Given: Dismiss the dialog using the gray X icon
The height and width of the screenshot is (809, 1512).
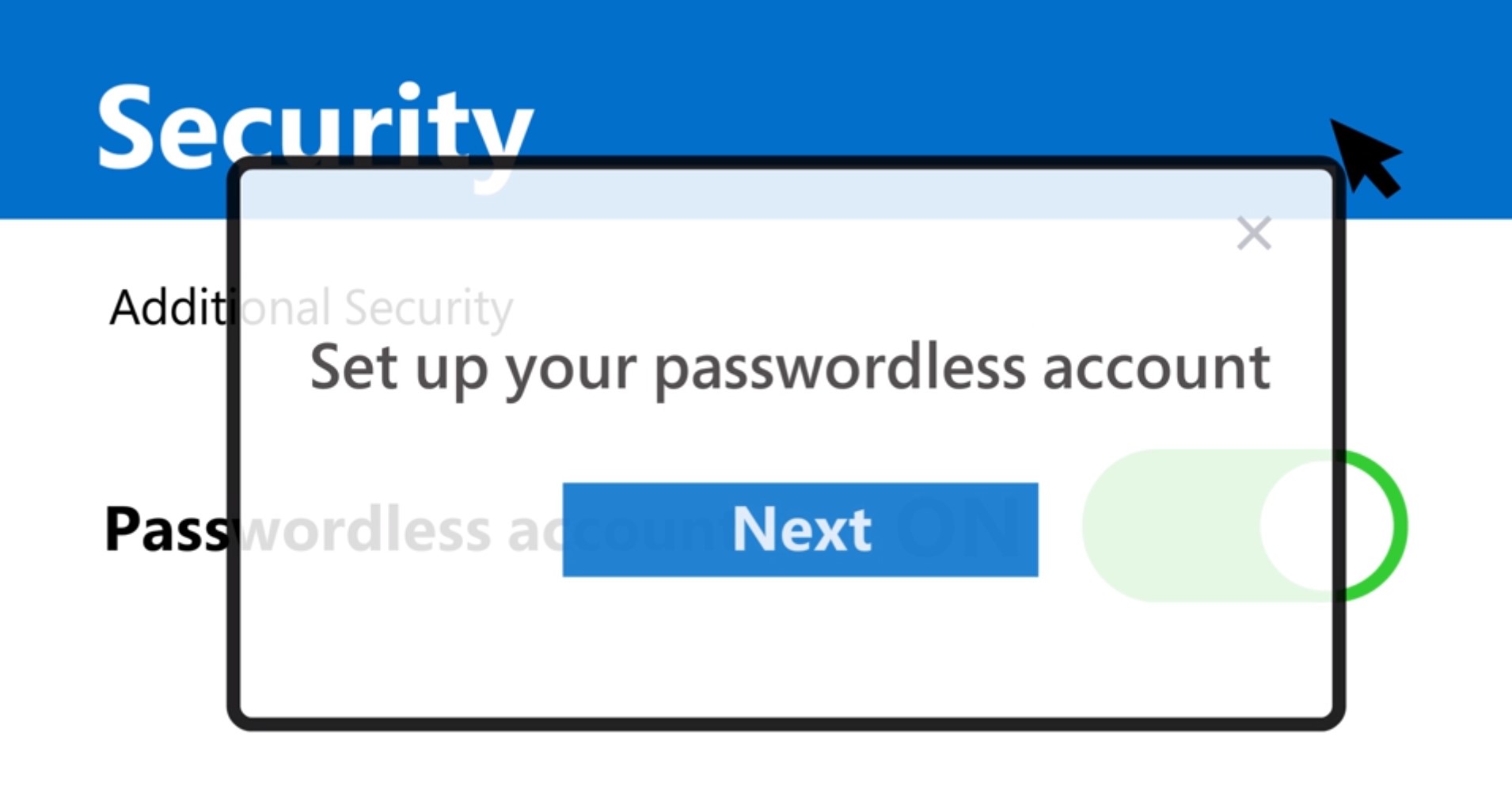Looking at the screenshot, I should click(1254, 234).
